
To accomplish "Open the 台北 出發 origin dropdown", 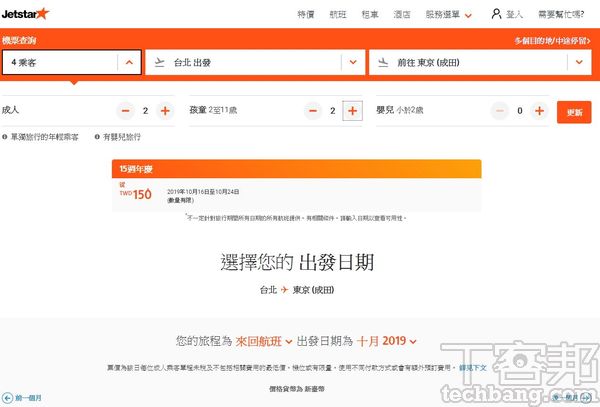I will [x=255, y=62].
